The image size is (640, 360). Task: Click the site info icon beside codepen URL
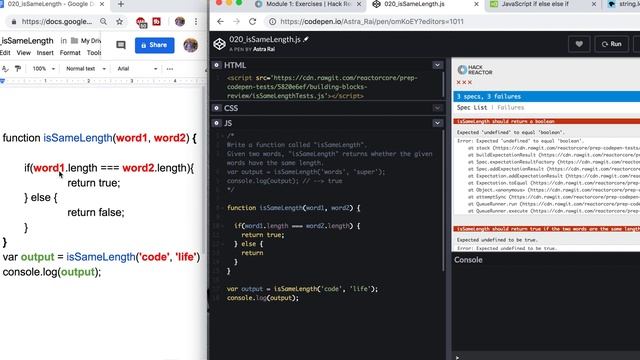pos(272,22)
